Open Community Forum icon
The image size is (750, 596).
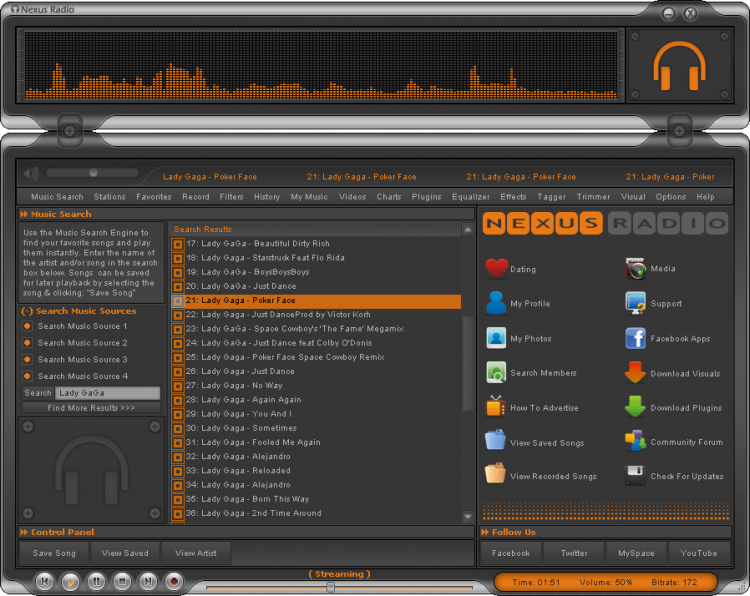[635, 441]
